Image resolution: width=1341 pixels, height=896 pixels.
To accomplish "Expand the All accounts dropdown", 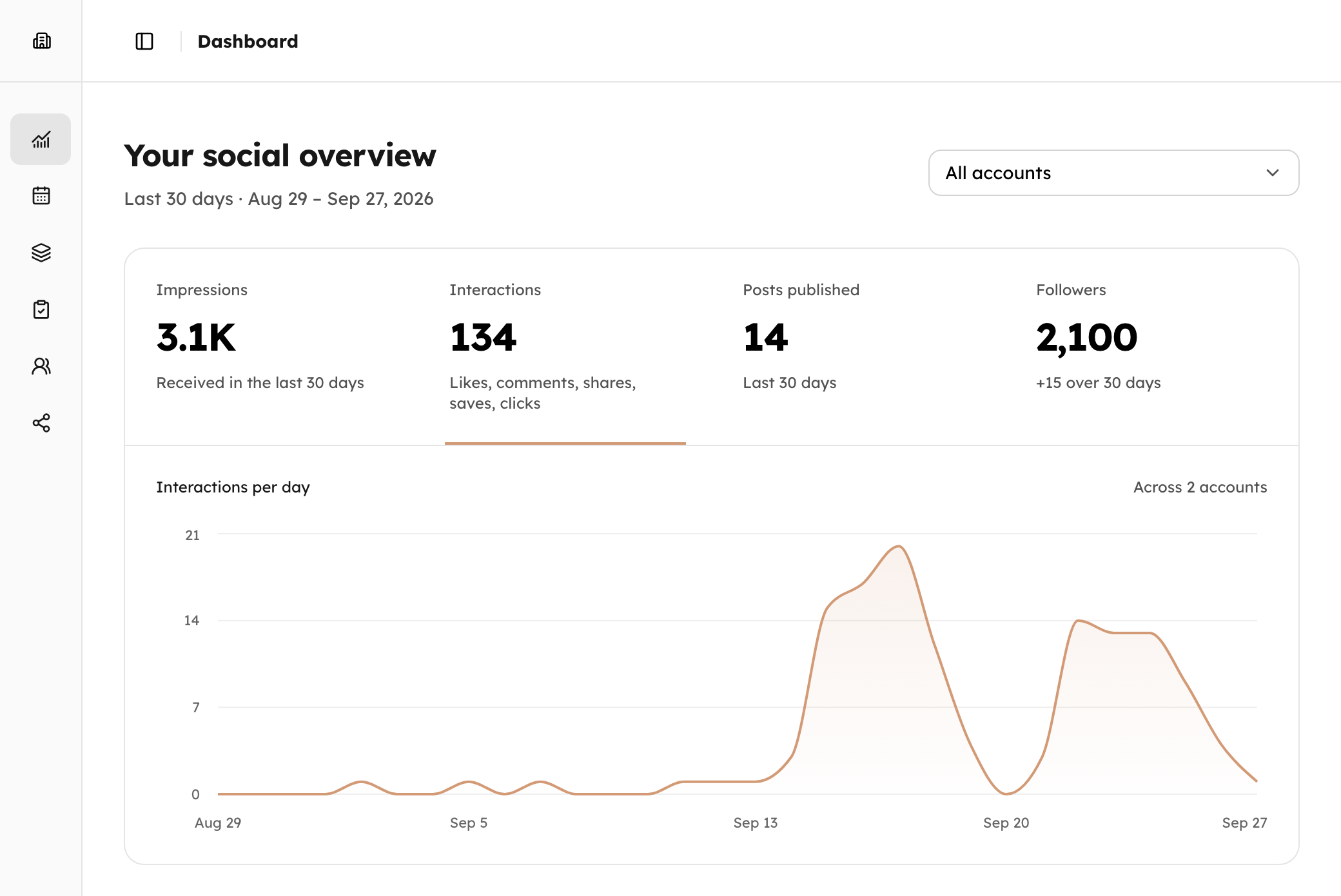I will (x=1113, y=173).
